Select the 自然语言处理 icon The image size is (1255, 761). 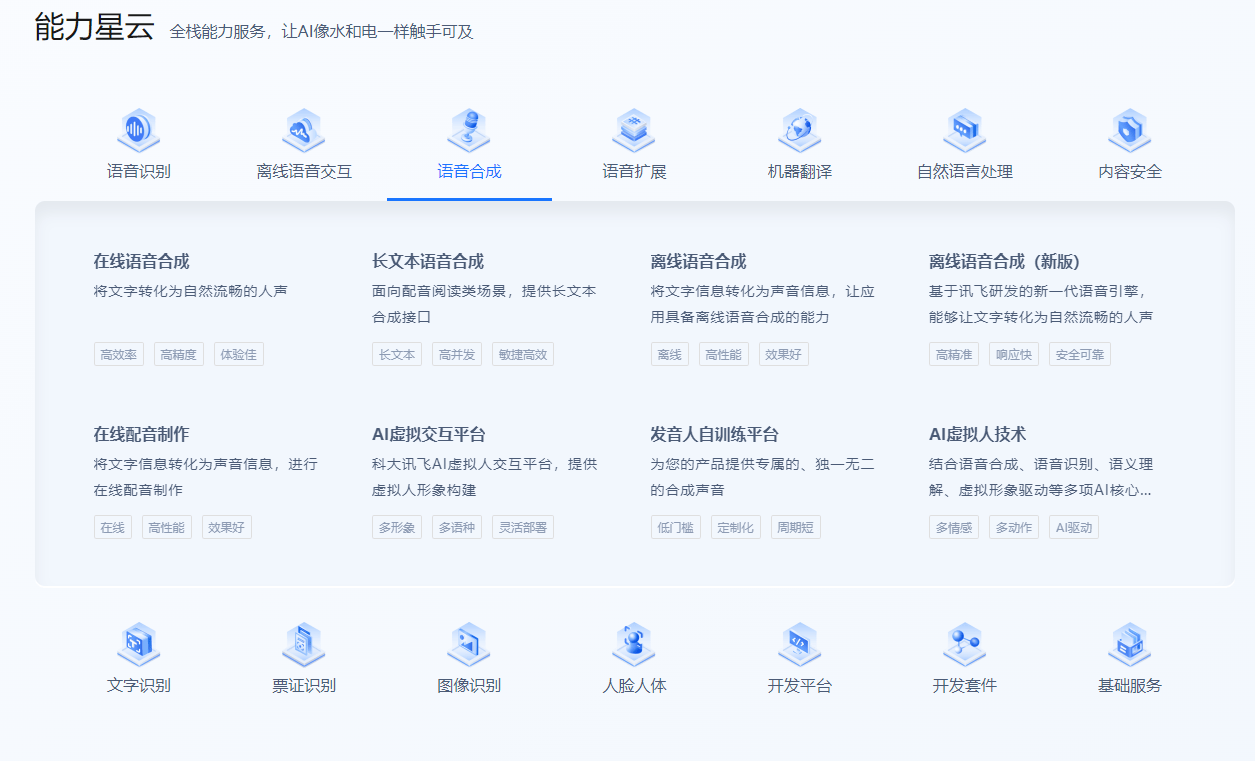point(963,130)
